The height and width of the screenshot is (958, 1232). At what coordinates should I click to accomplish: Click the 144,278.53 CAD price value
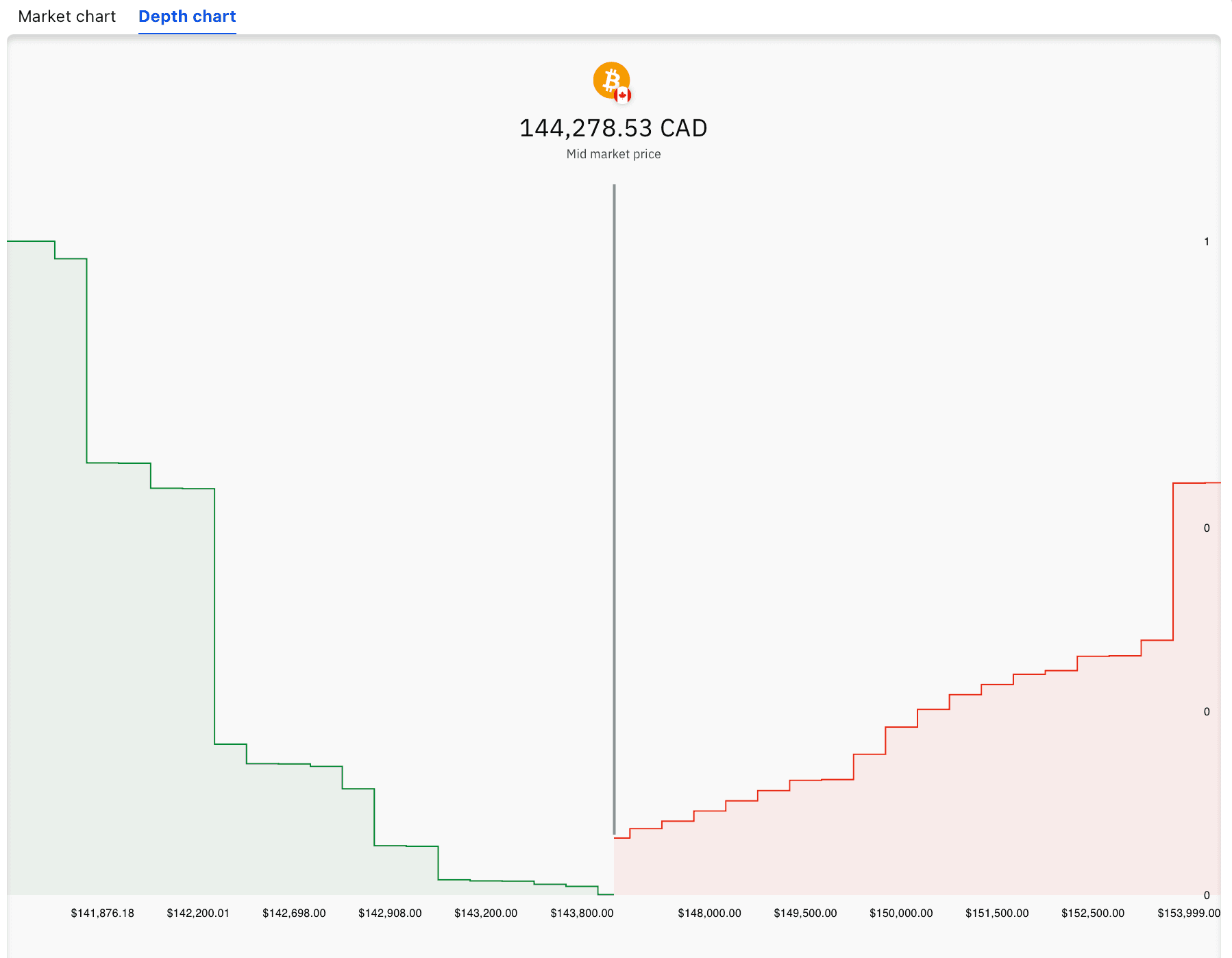pos(613,128)
